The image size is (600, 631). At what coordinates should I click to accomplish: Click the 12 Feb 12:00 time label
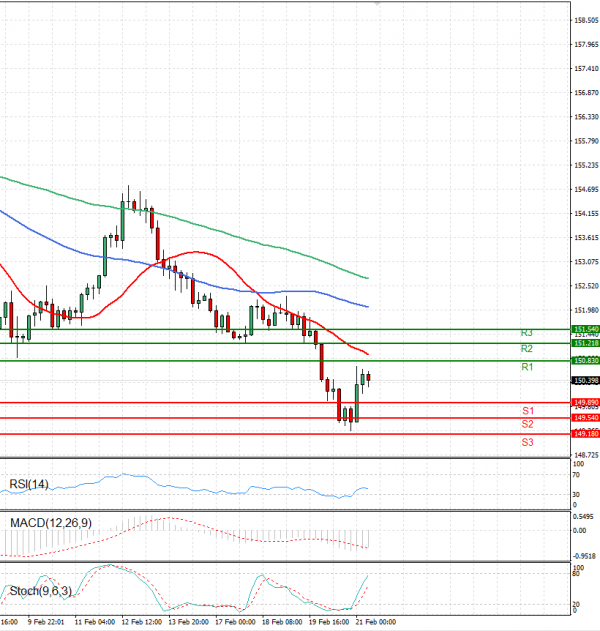pos(142,622)
